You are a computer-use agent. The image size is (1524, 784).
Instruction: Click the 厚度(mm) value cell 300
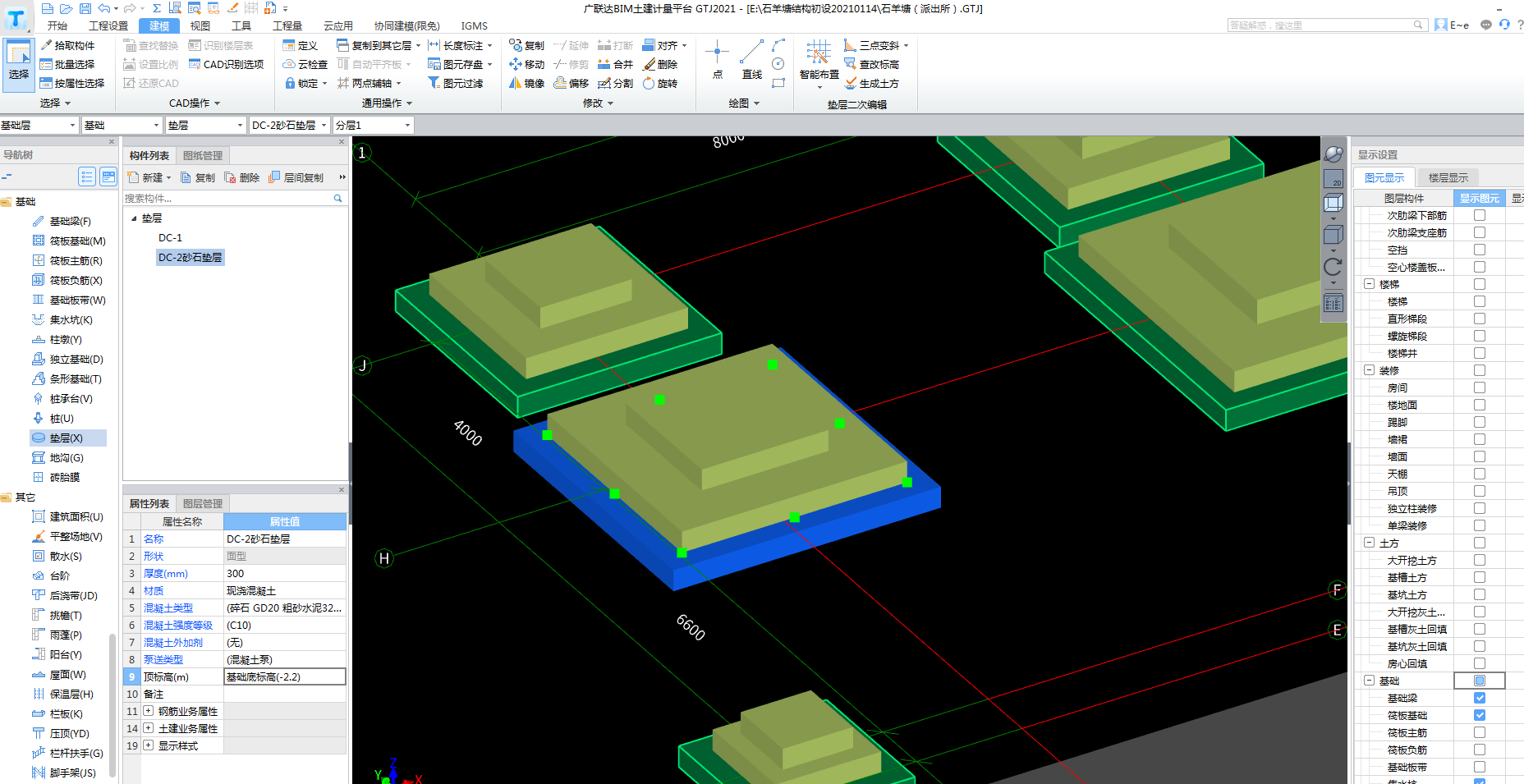[x=284, y=573]
